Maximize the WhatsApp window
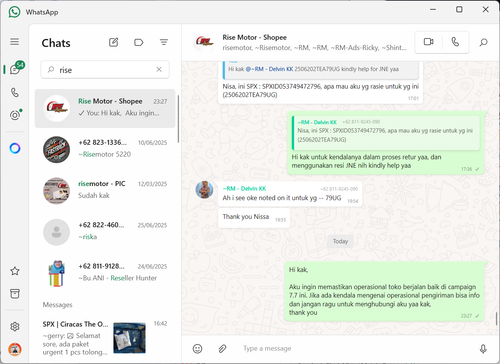 (459, 9)
